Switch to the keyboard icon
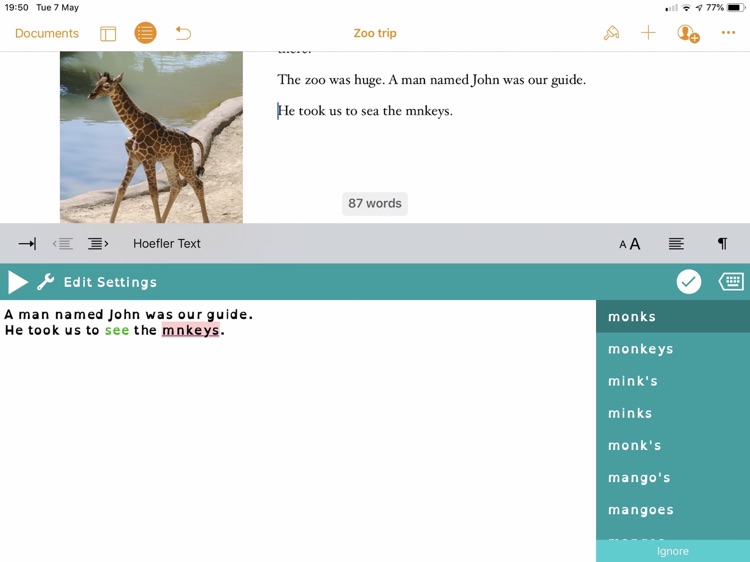Viewport: 750px width, 562px height. (731, 282)
